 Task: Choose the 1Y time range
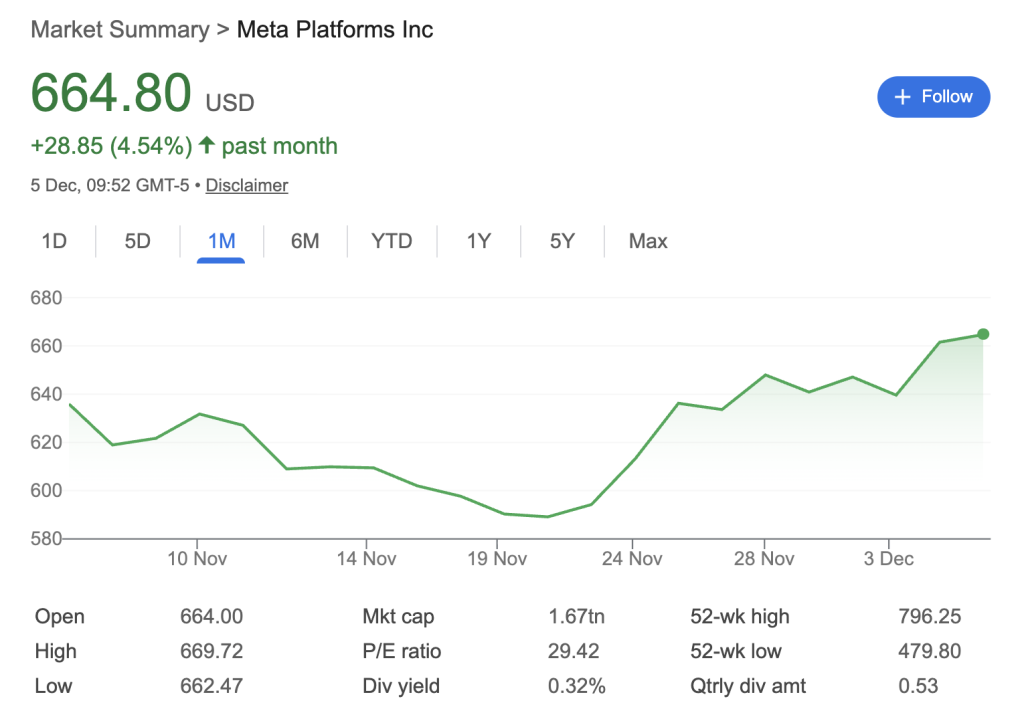(479, 241)
